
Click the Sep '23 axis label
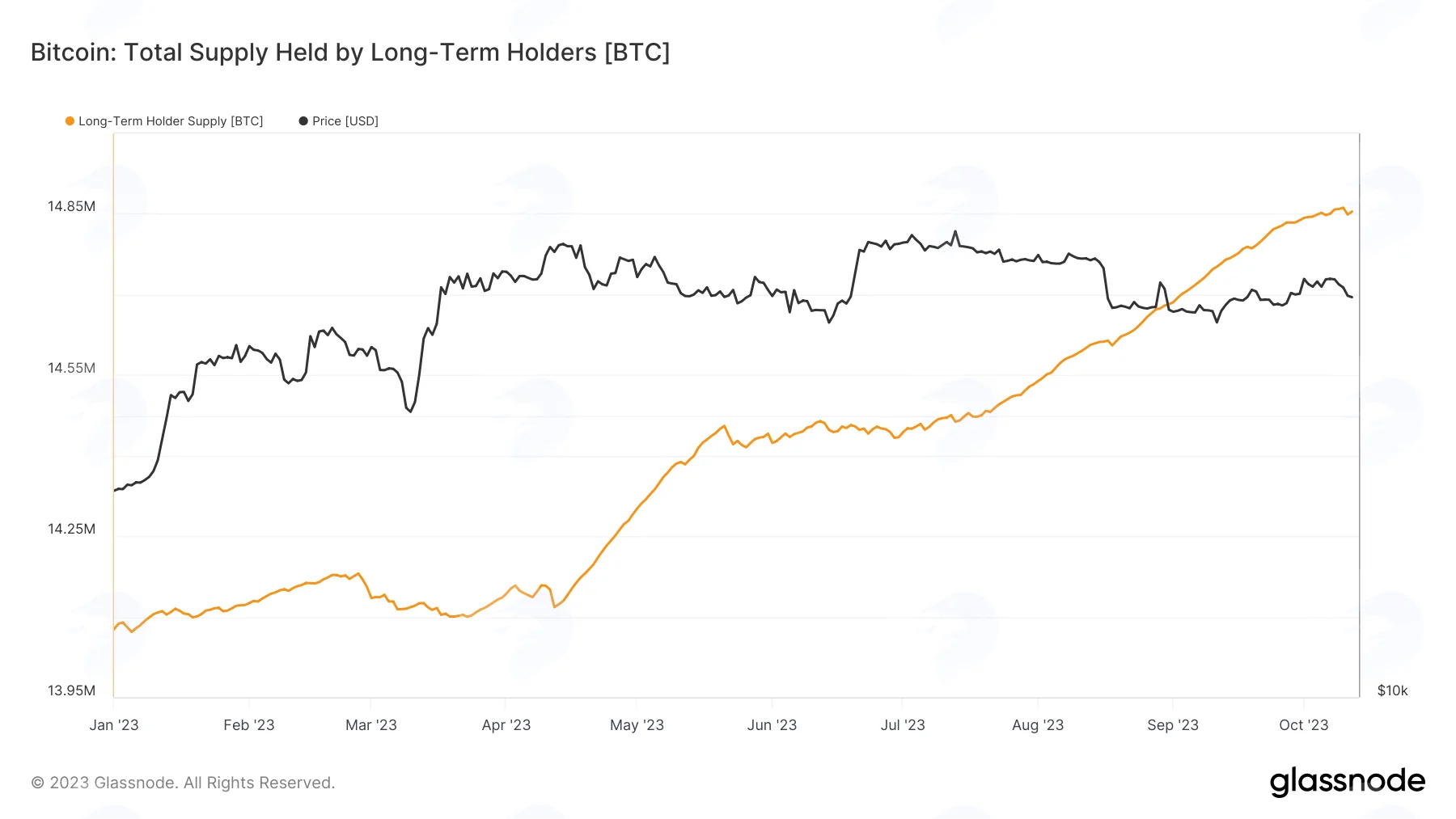[x=1173, y=725]
